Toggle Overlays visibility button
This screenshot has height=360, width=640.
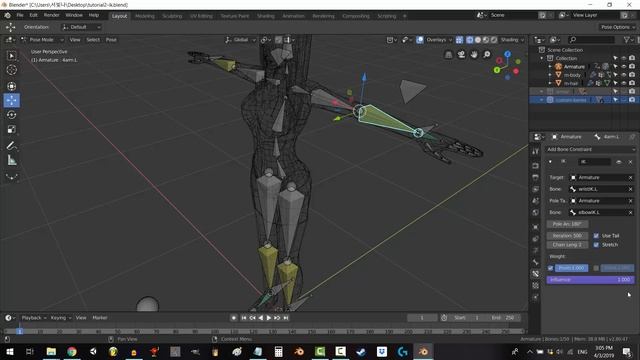(x=420, y=40)
